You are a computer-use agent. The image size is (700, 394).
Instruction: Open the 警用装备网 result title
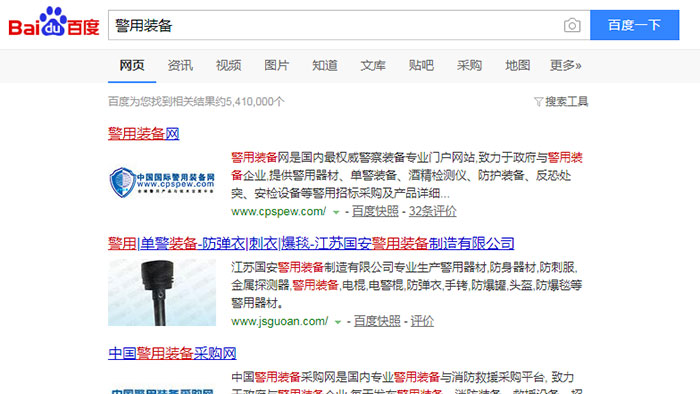click(144, 133)
